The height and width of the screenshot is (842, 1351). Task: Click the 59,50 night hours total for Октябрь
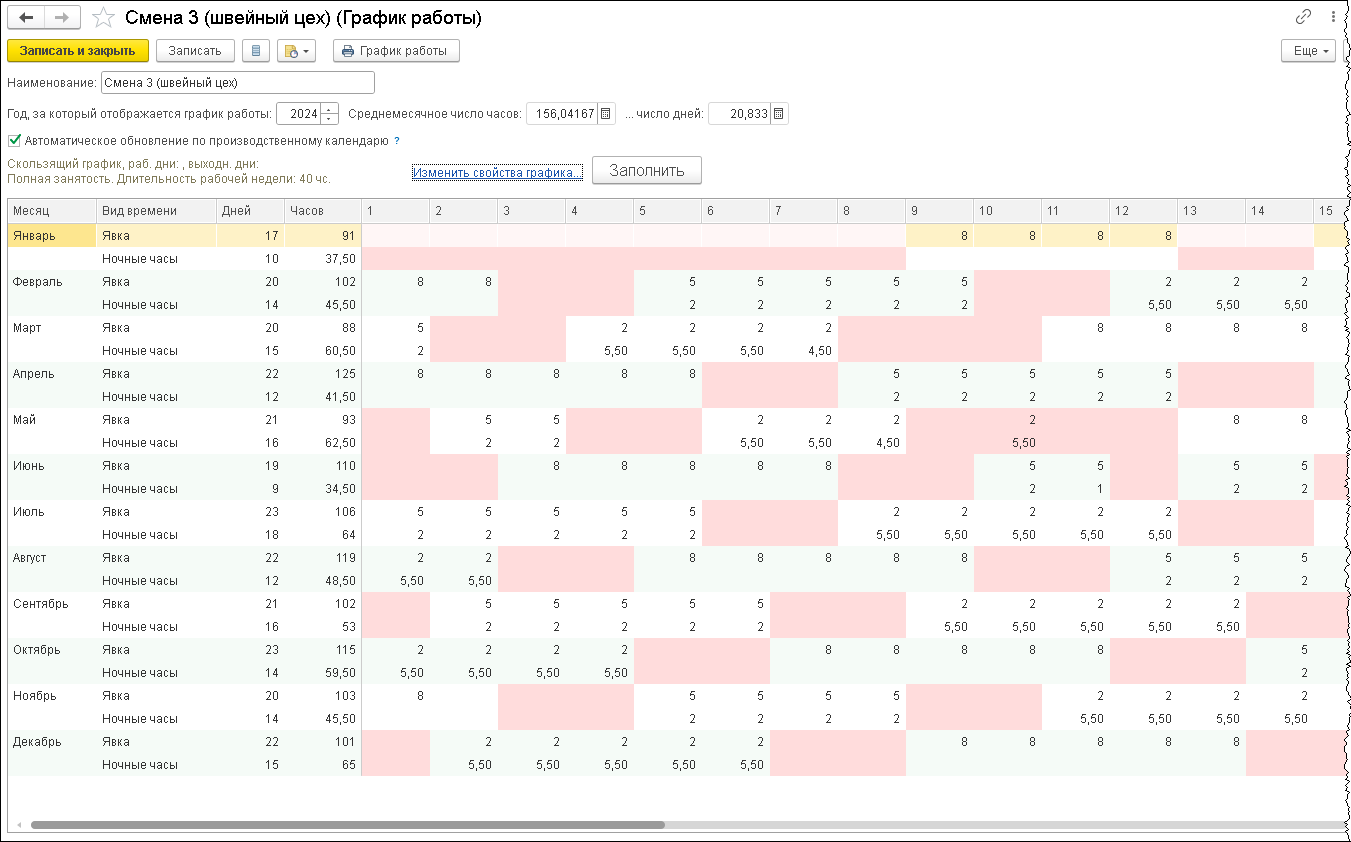[x=322, y=673]
